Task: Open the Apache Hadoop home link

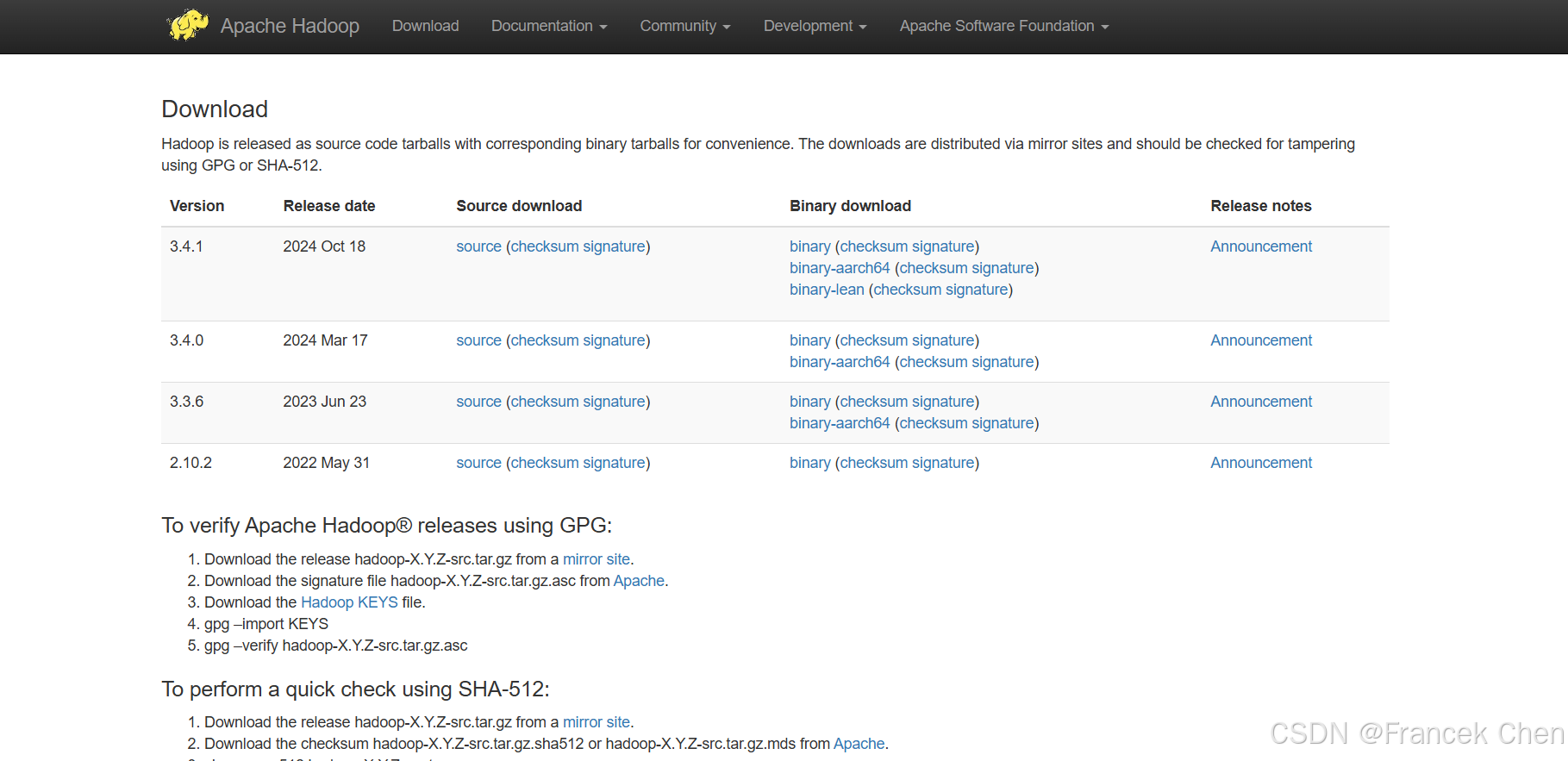Action: pyautogui.click(x=290, y=26)
